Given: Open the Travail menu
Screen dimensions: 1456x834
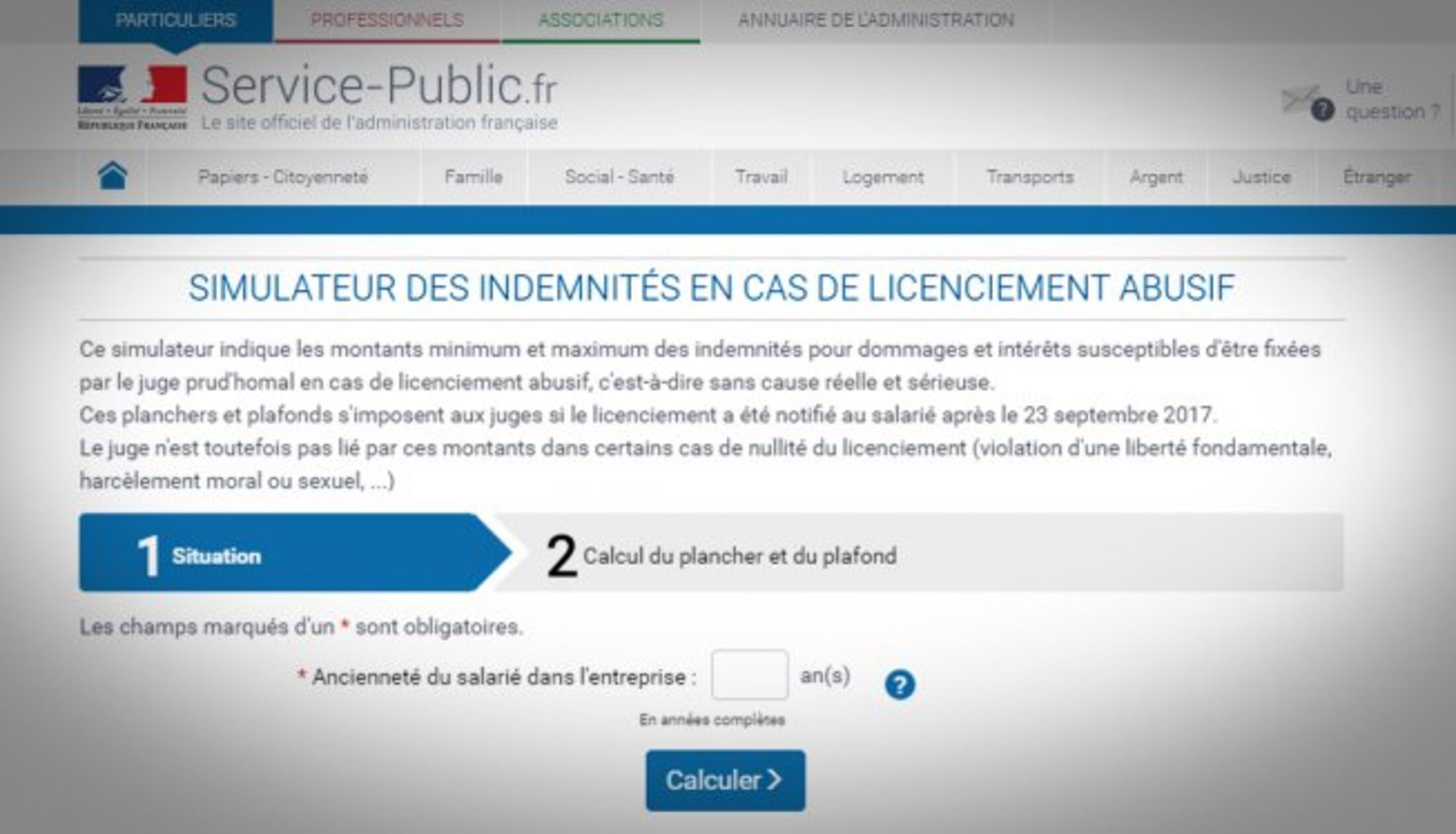Looking at the screenshot, I should tap(761, 177).
